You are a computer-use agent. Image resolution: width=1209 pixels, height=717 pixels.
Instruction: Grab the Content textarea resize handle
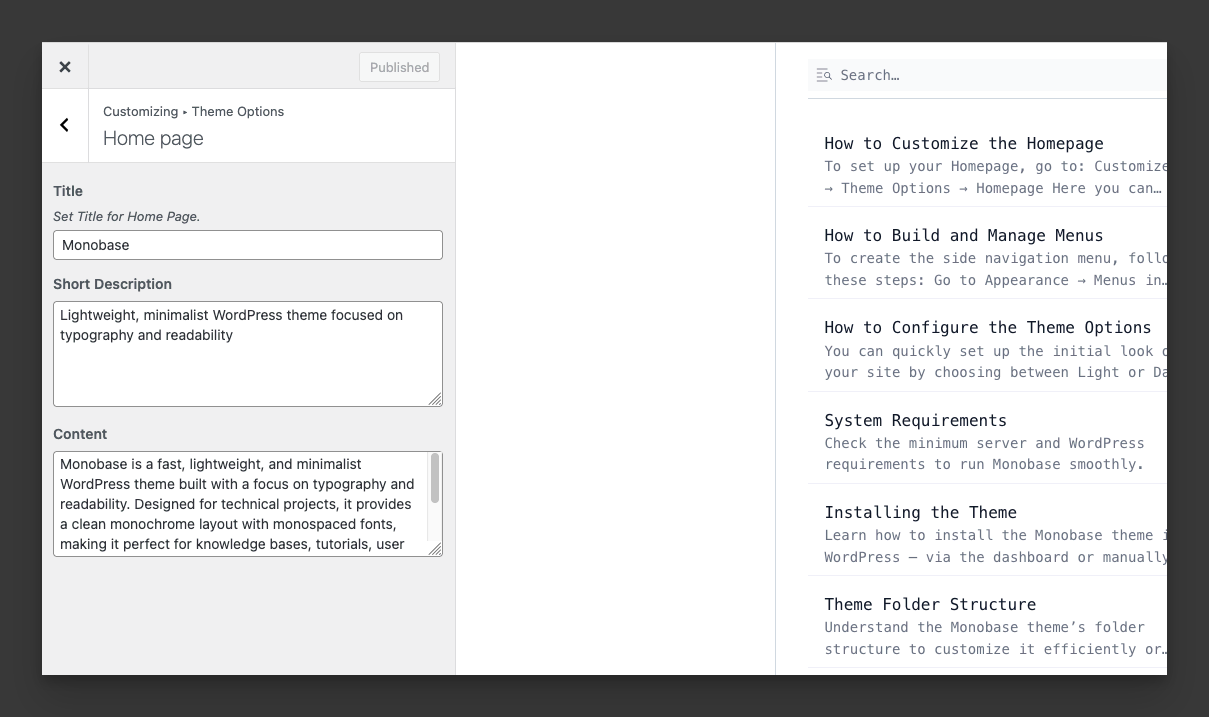point(435,549)
